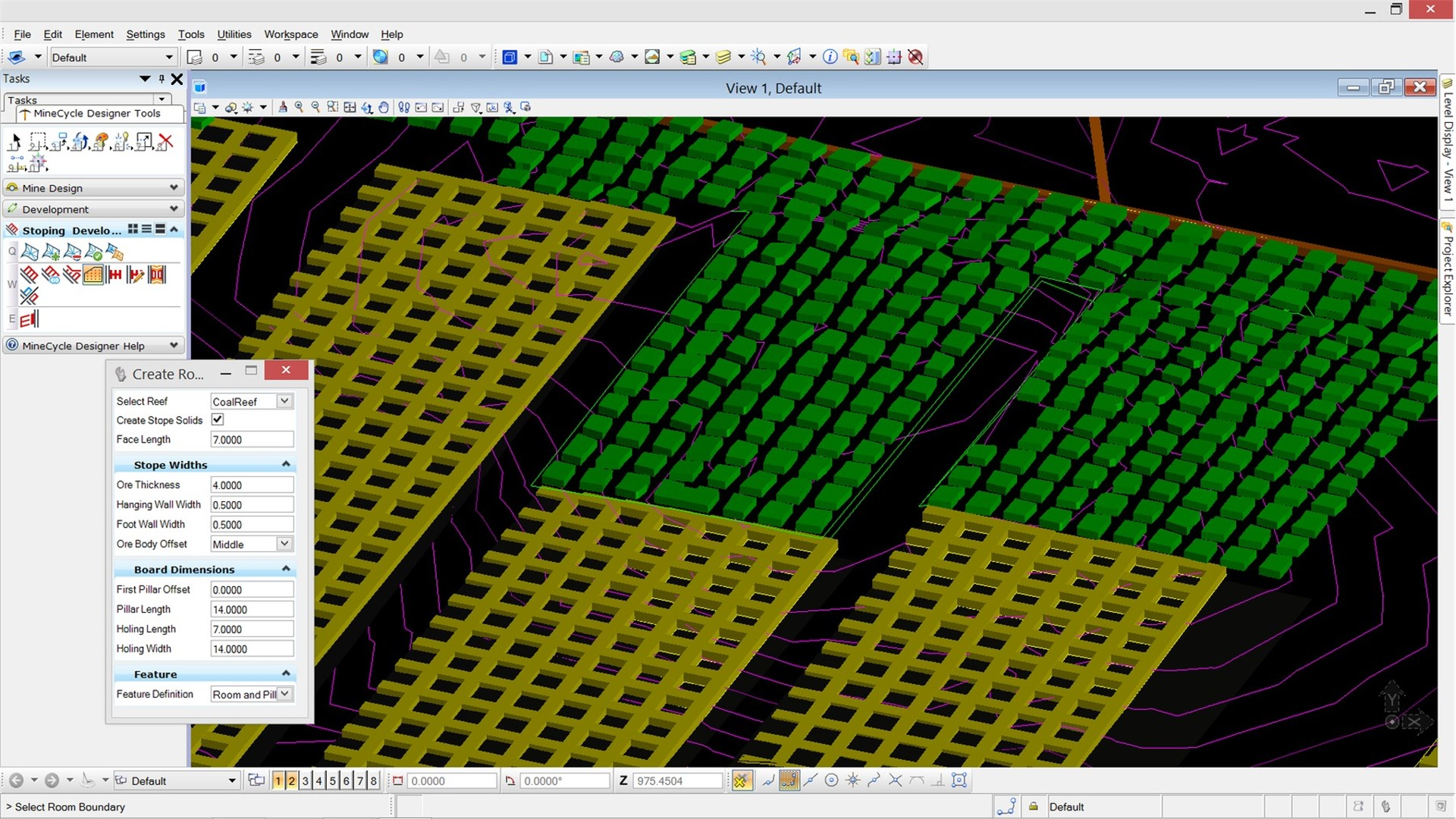
Task: Open the Workspace menu
Action: (290, 34)
